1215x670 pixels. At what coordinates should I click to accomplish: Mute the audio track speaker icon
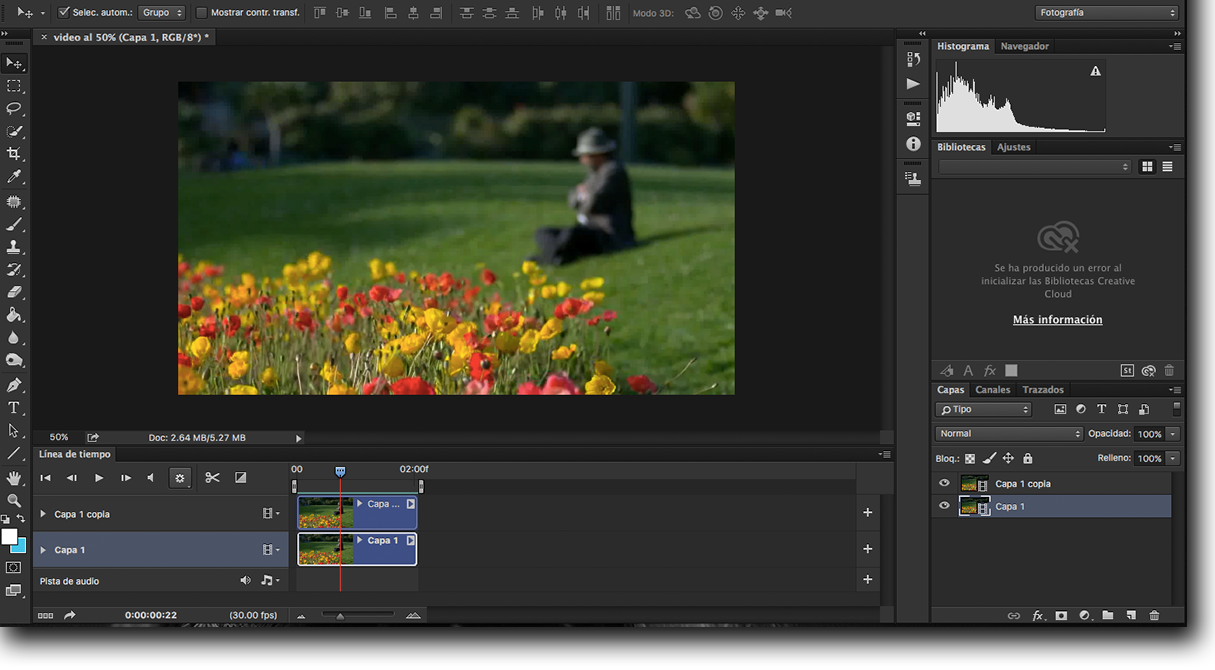[x=245, y=580]
